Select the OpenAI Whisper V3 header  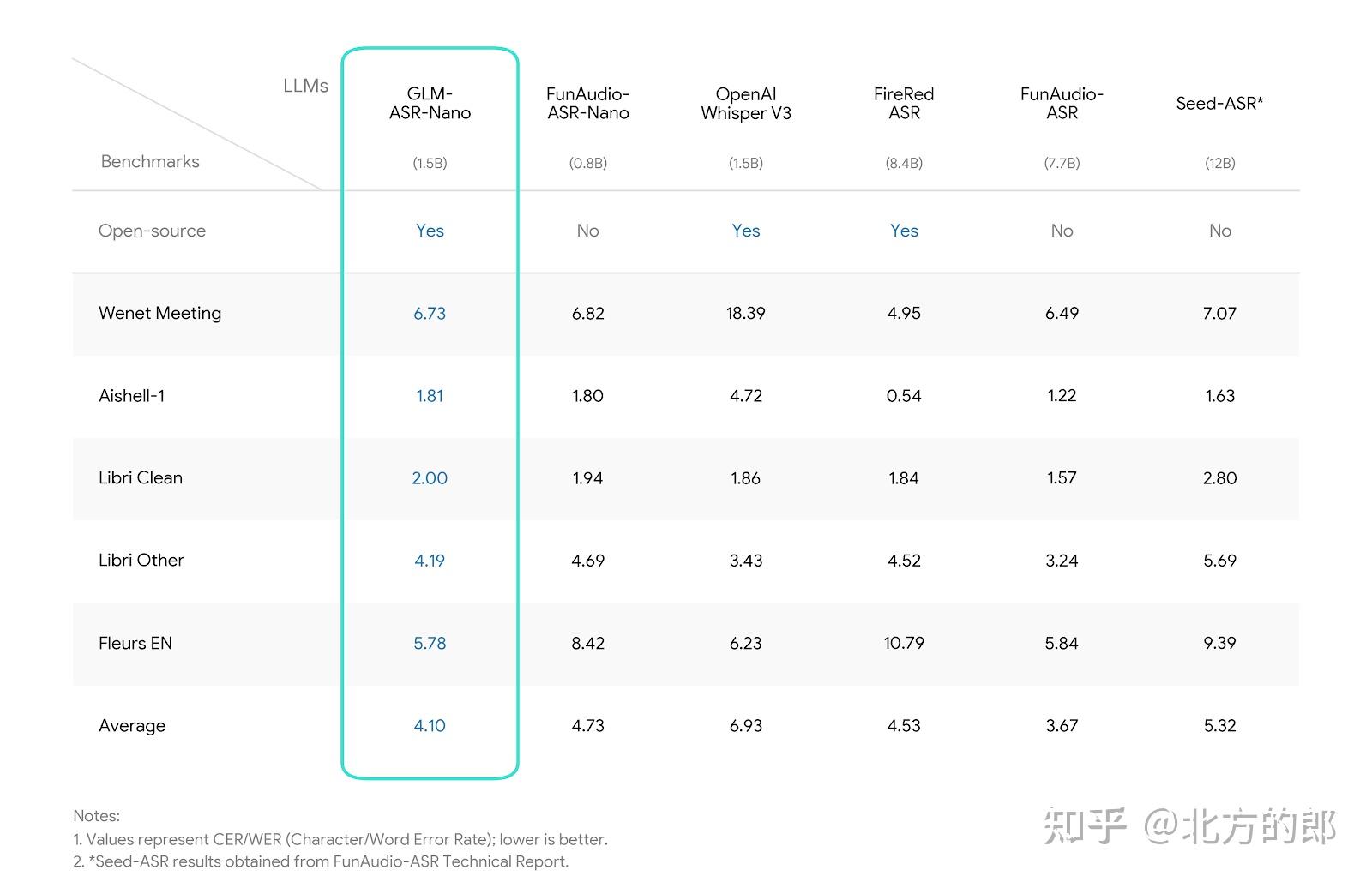745,104
